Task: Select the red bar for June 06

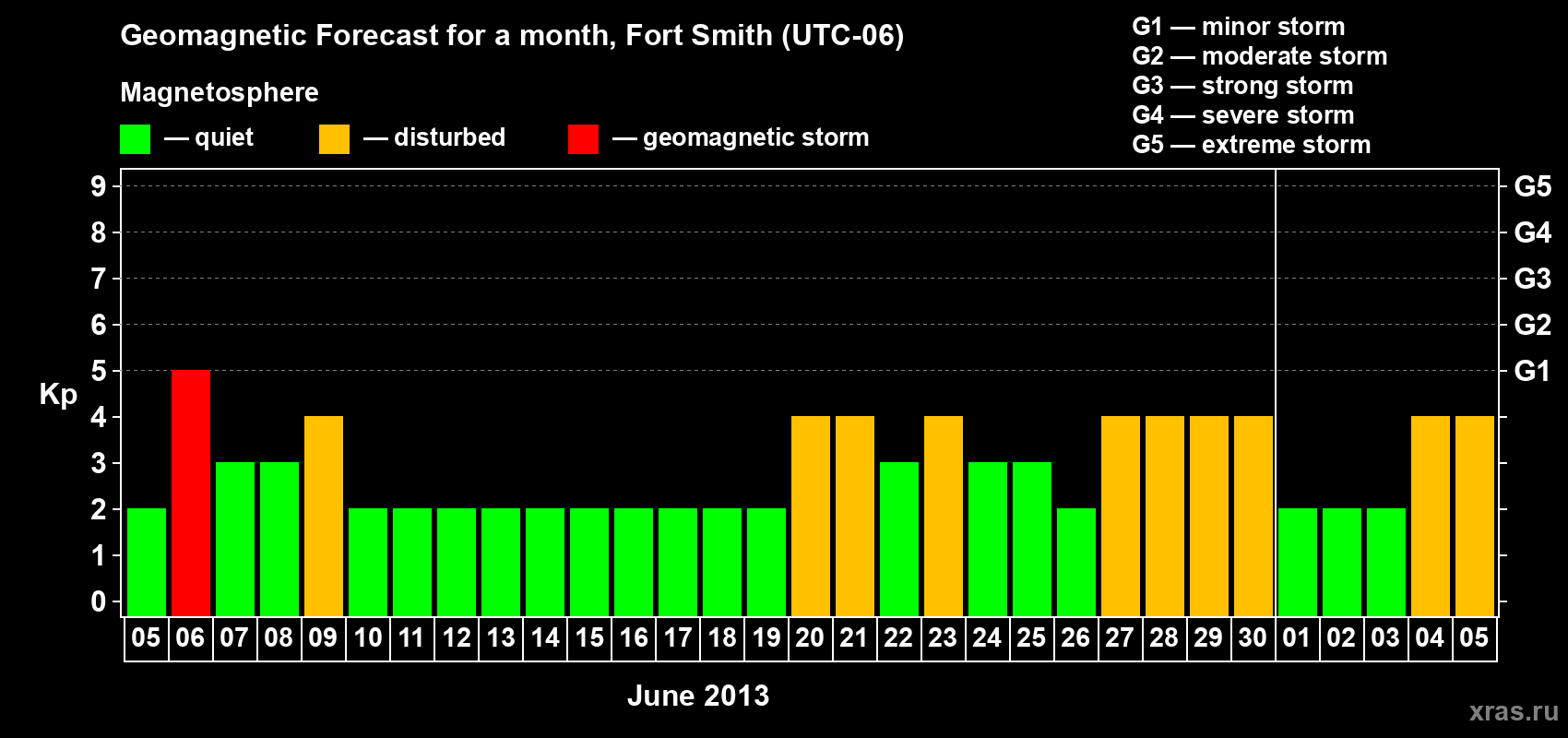Action: click(191, 493)
